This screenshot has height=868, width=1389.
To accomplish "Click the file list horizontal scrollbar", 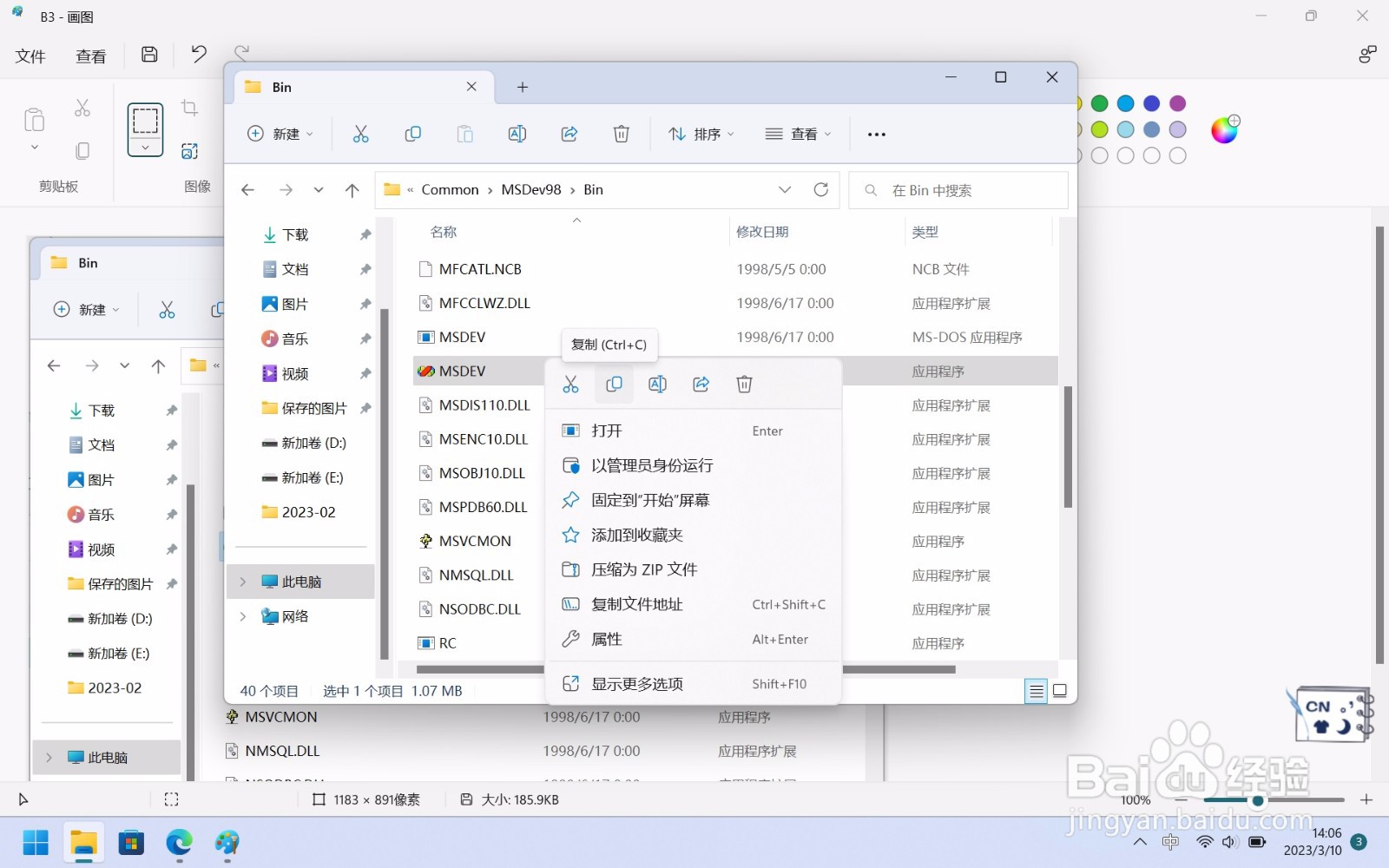I will coord(686,669).
